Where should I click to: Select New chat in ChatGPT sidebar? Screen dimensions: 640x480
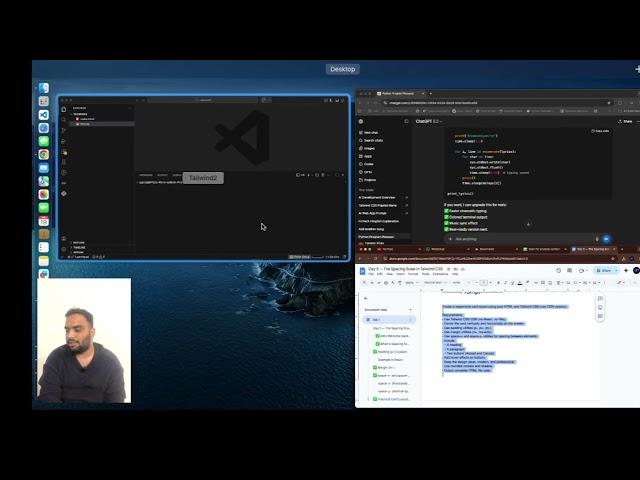coord(371,132)
